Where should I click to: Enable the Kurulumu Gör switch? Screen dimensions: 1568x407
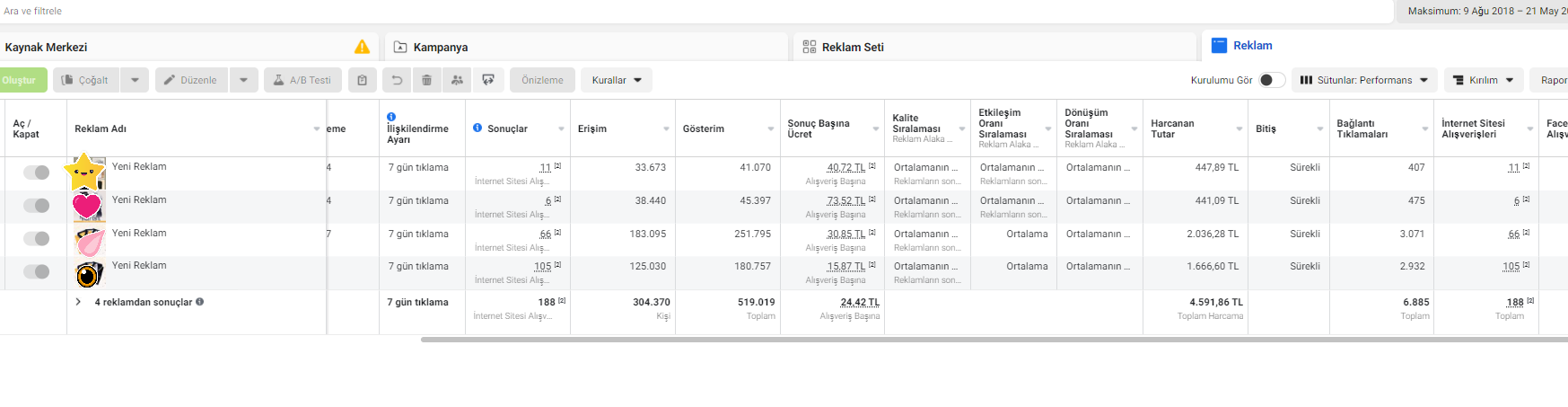tap(1272, 80)
